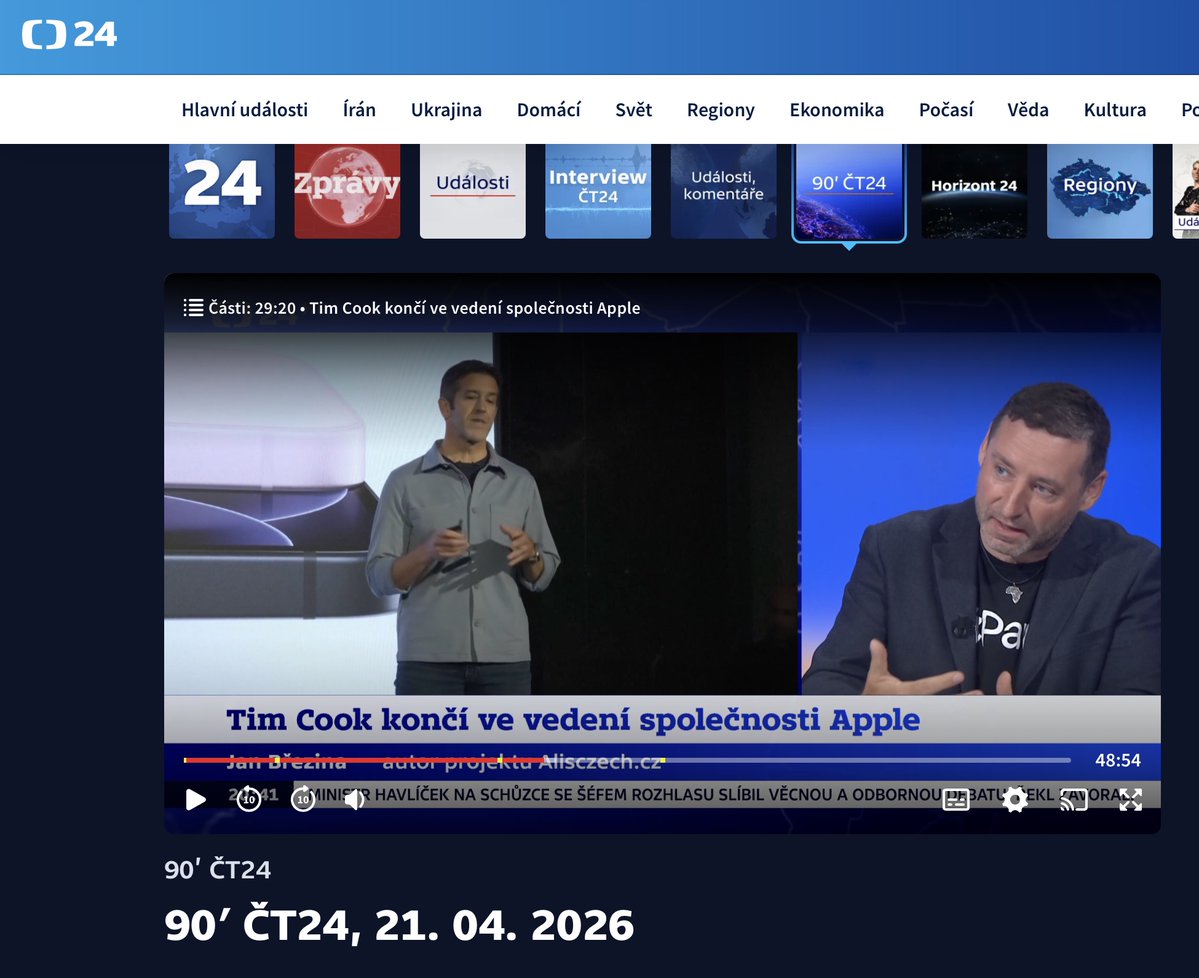
Task: Open Regiony in the navigation bar
Action: tap(720, 110)
